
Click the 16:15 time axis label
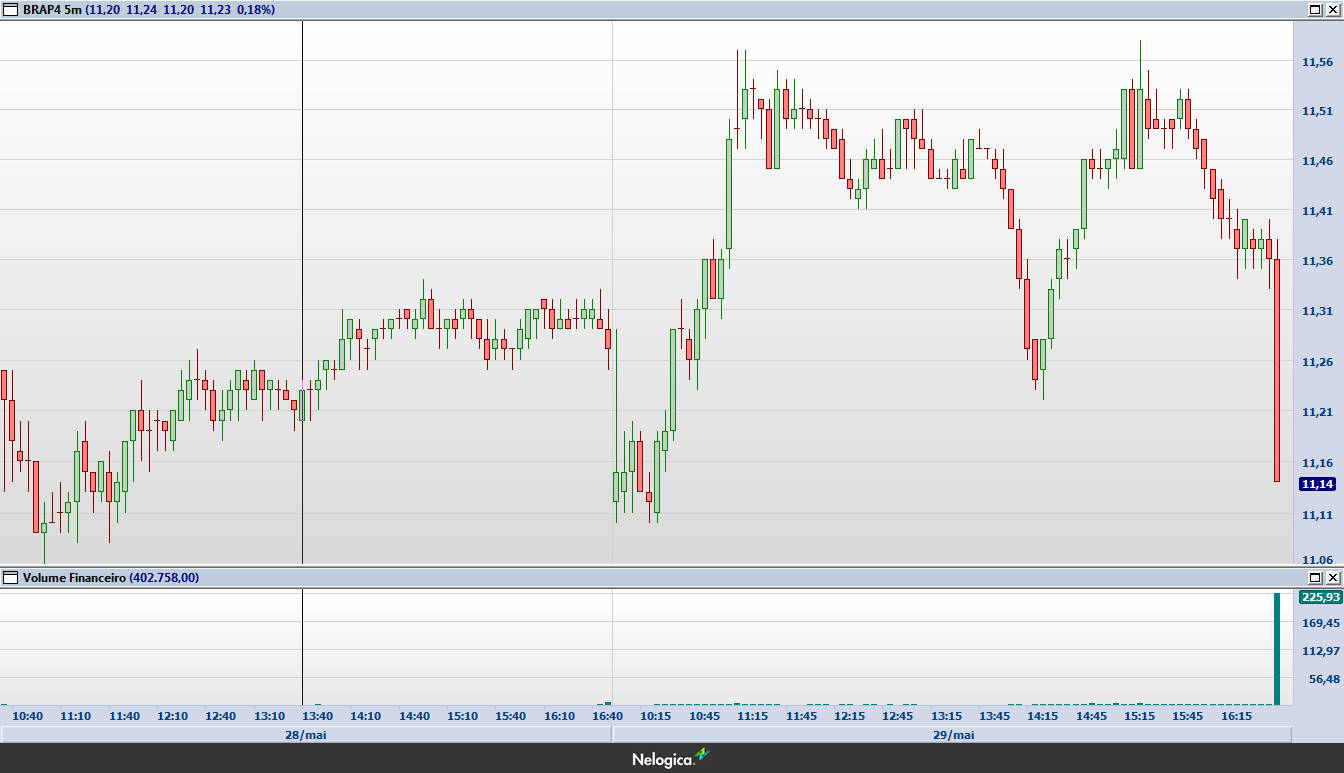[x=1237, y=716]
